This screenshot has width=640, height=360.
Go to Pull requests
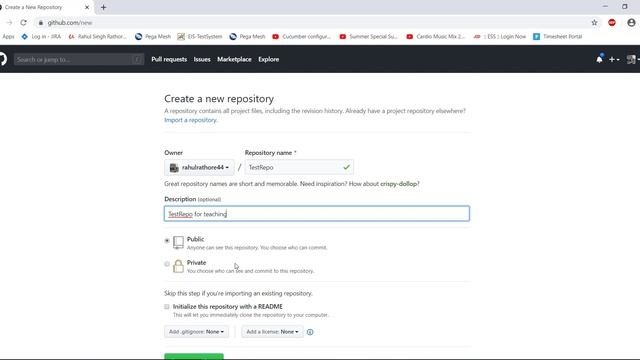point(169,59)
